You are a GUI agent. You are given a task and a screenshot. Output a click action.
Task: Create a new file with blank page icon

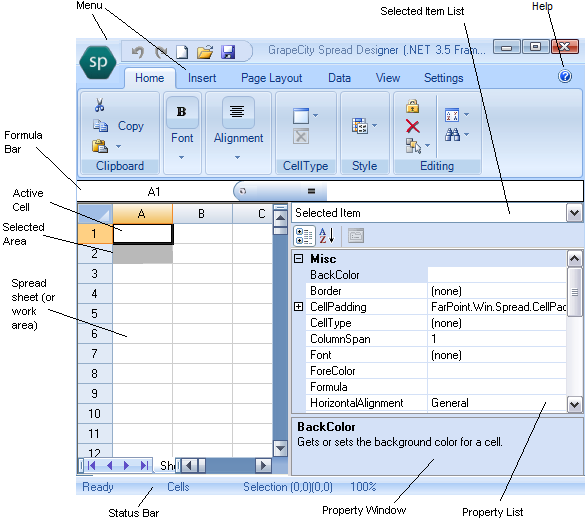click(182, 52)
